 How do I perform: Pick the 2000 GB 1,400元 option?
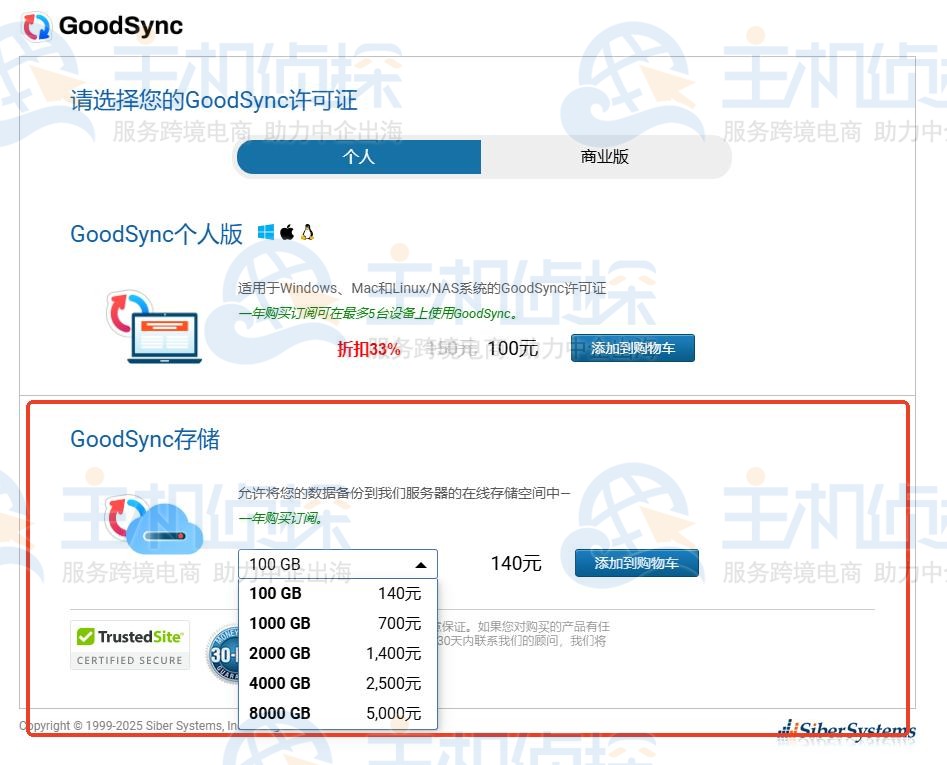(338, 653)
